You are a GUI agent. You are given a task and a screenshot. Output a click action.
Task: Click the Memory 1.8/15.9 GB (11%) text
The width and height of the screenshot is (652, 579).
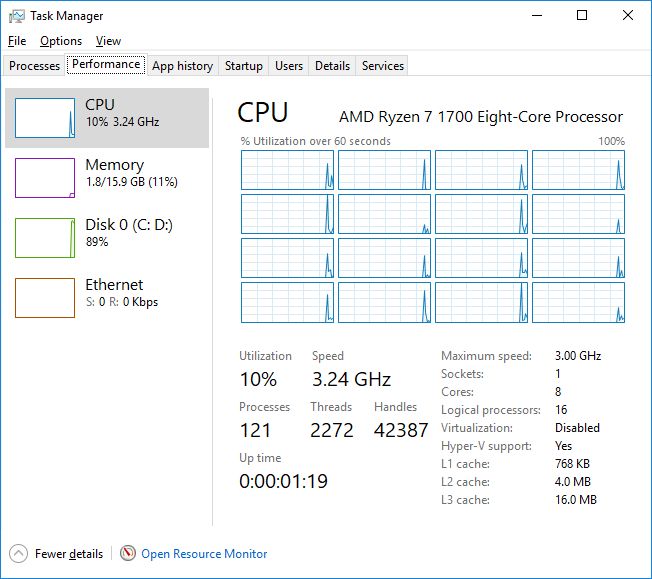click(132, 182)
